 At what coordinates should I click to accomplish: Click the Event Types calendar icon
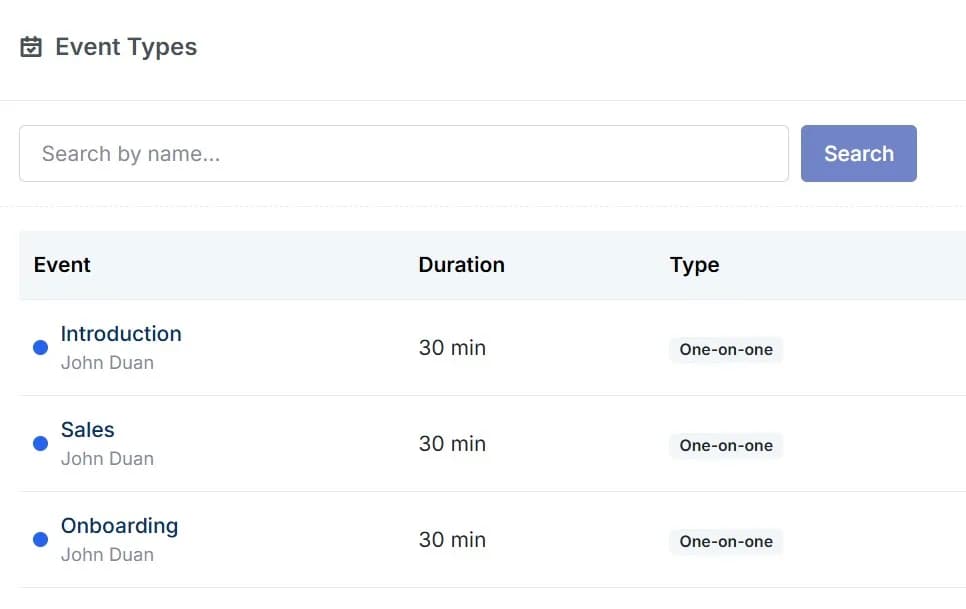(31, 47)
